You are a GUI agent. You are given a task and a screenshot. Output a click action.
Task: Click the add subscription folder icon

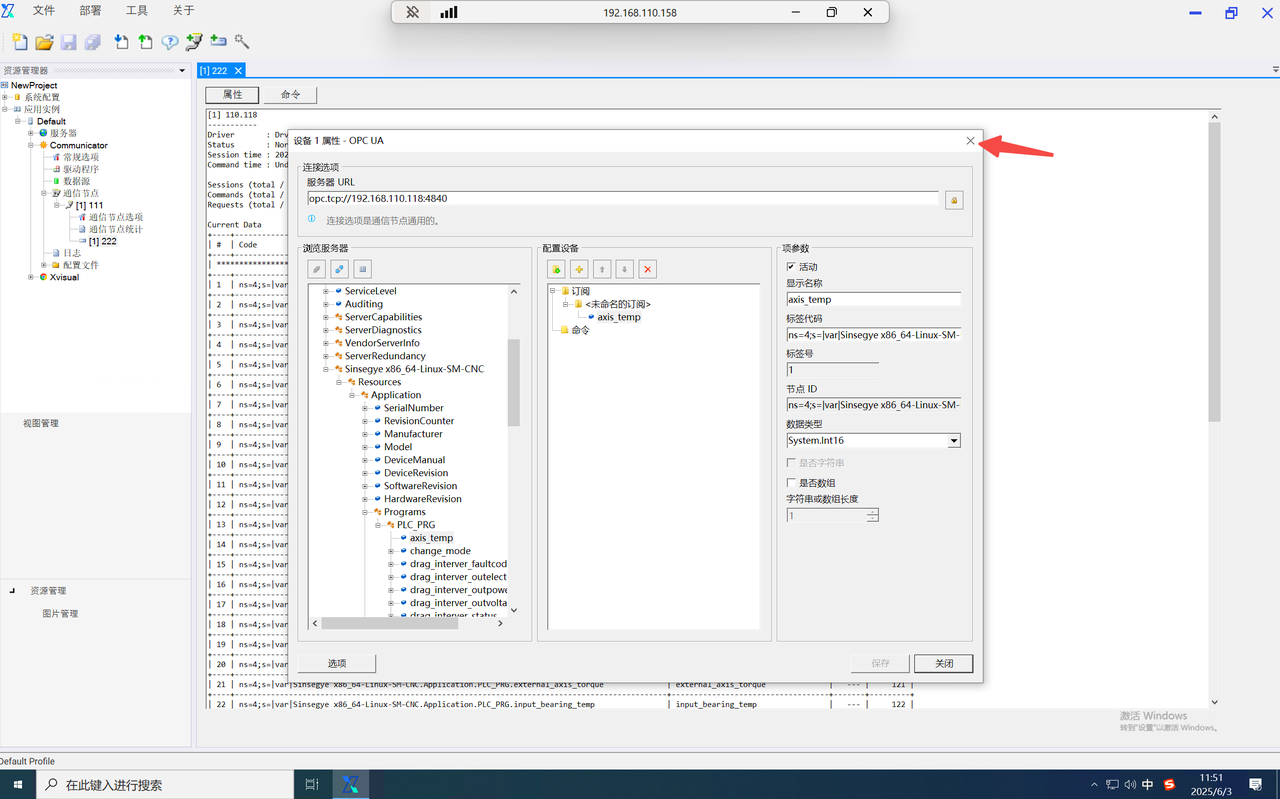(557, 269)
